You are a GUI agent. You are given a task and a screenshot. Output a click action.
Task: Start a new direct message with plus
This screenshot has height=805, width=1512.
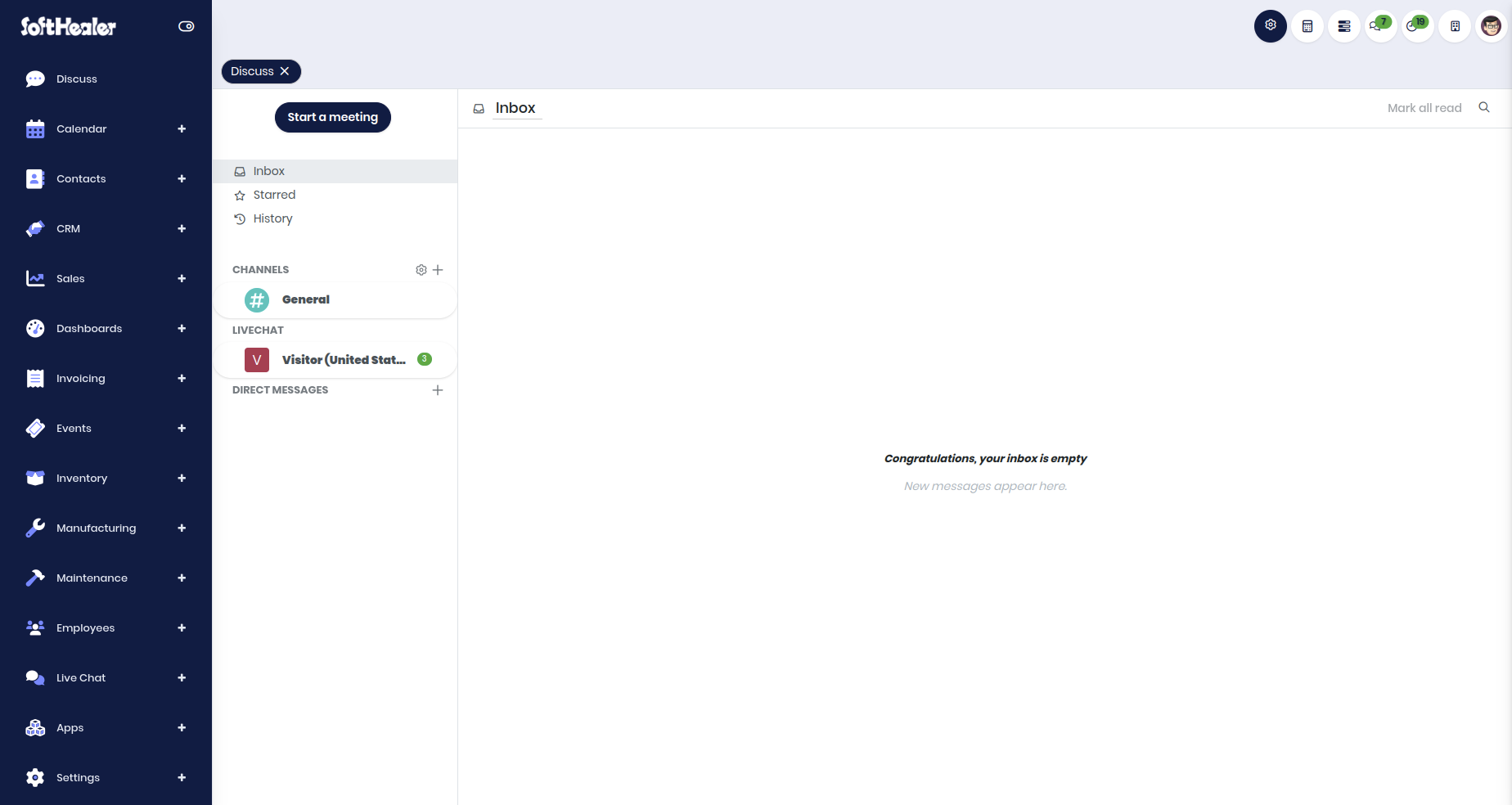[438, 390]
